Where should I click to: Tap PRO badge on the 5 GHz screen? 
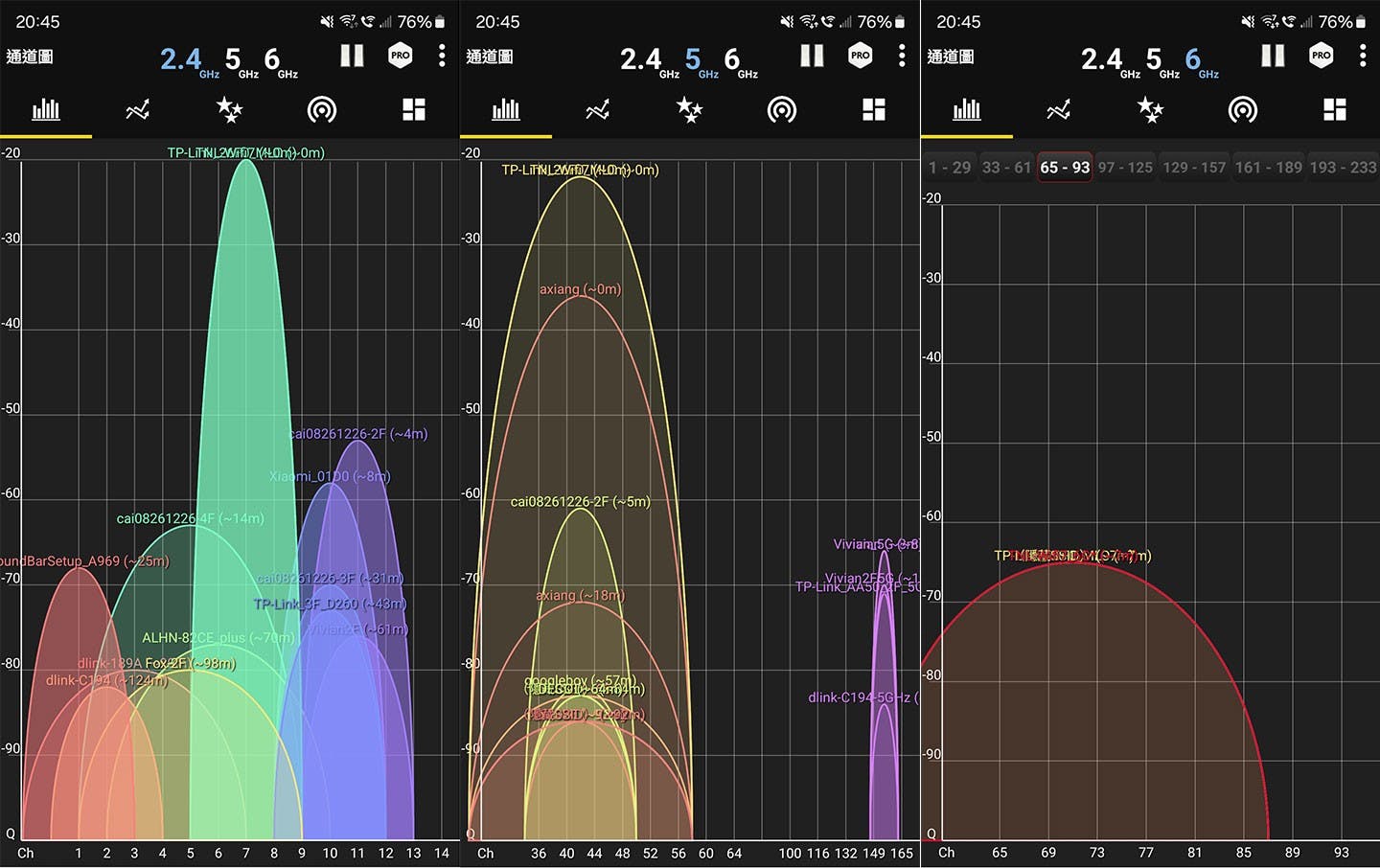(861, 56)
